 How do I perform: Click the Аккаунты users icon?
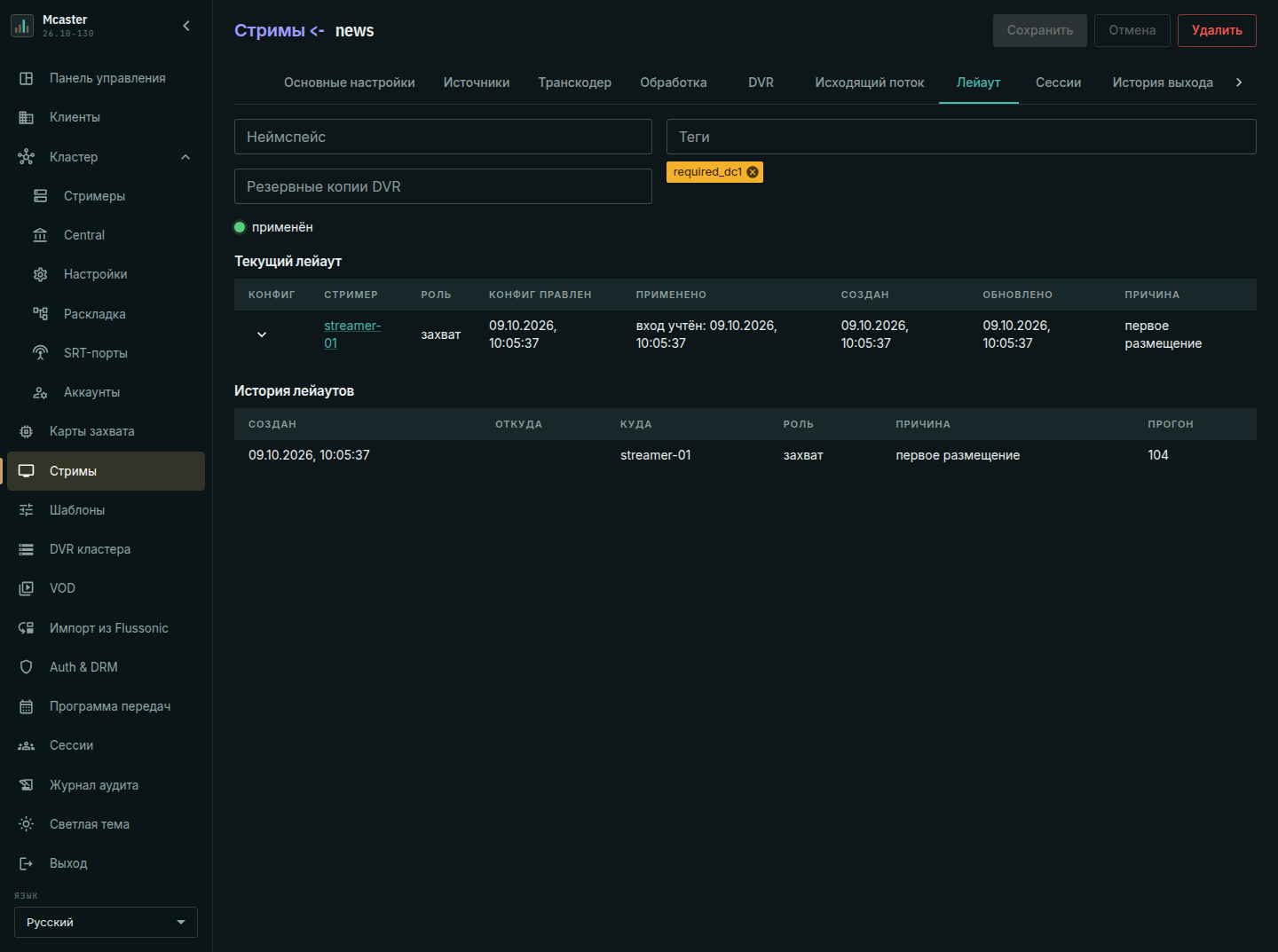click(40, 392)
